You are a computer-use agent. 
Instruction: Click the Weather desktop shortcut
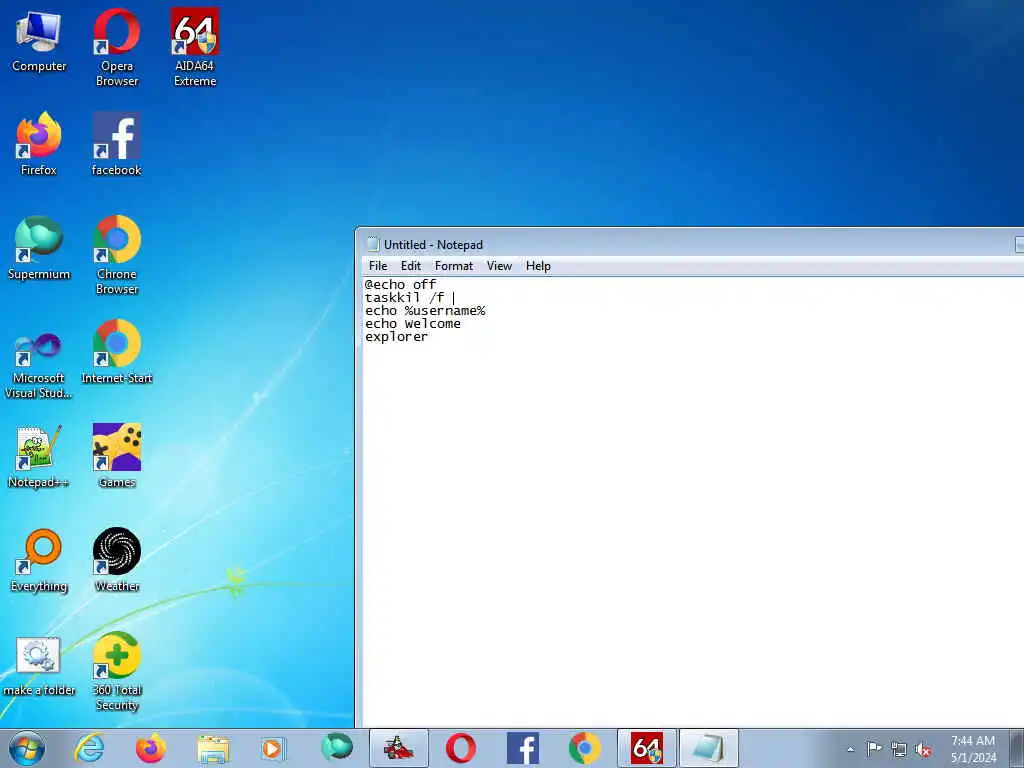(x=116, y=560)
